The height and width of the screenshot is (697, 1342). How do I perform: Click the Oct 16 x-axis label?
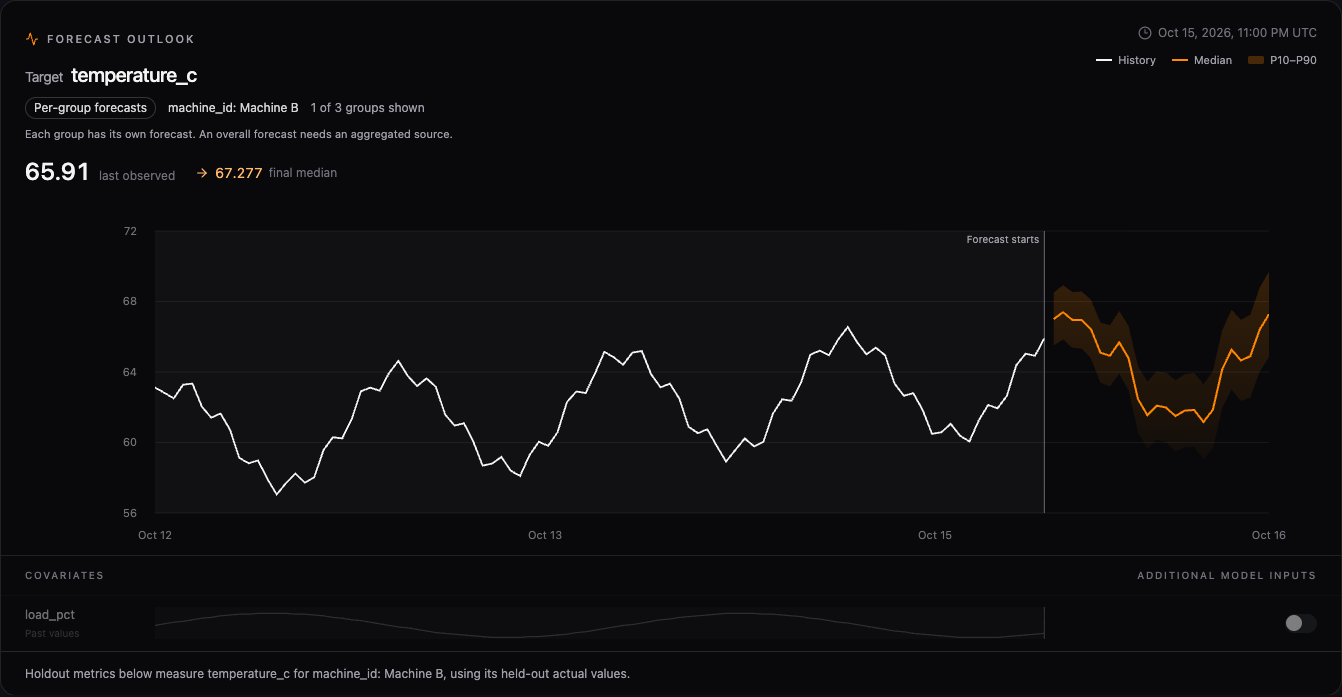[x=1268, y=535]
